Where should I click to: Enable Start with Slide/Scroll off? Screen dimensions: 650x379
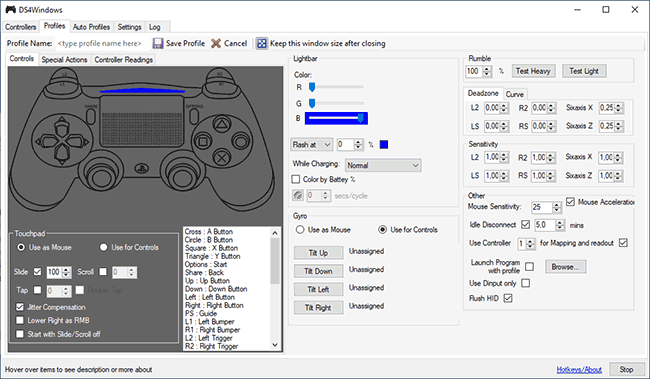pyautogui.click(x=19, y=334)
